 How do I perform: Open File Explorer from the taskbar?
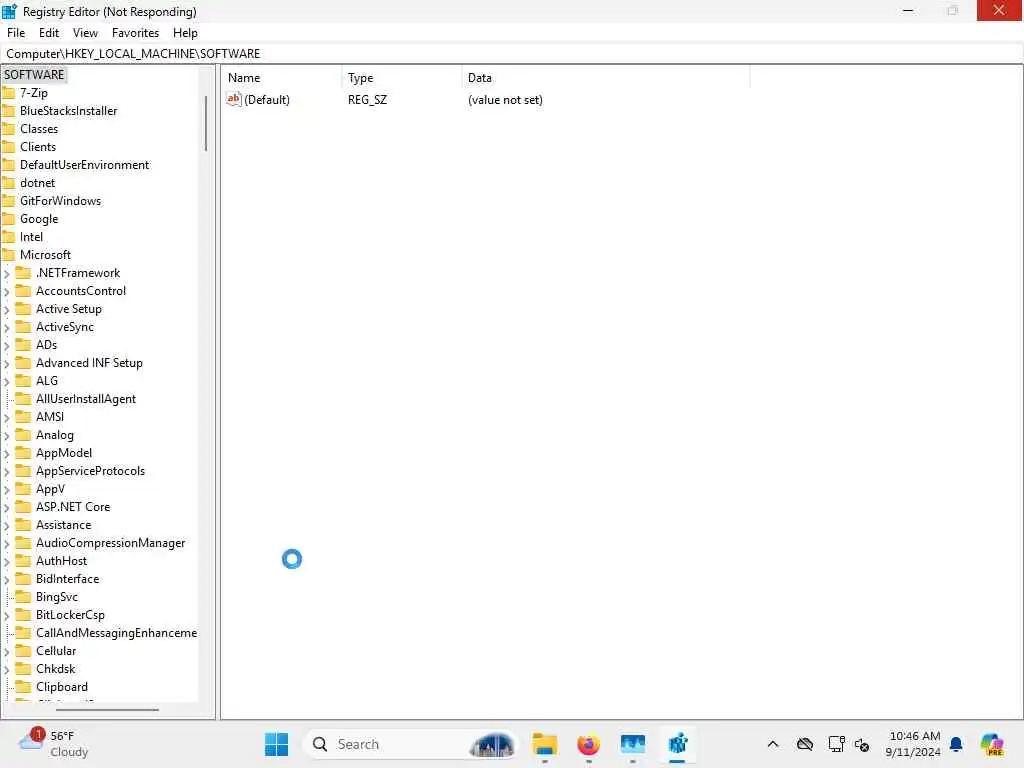point(544,744)
